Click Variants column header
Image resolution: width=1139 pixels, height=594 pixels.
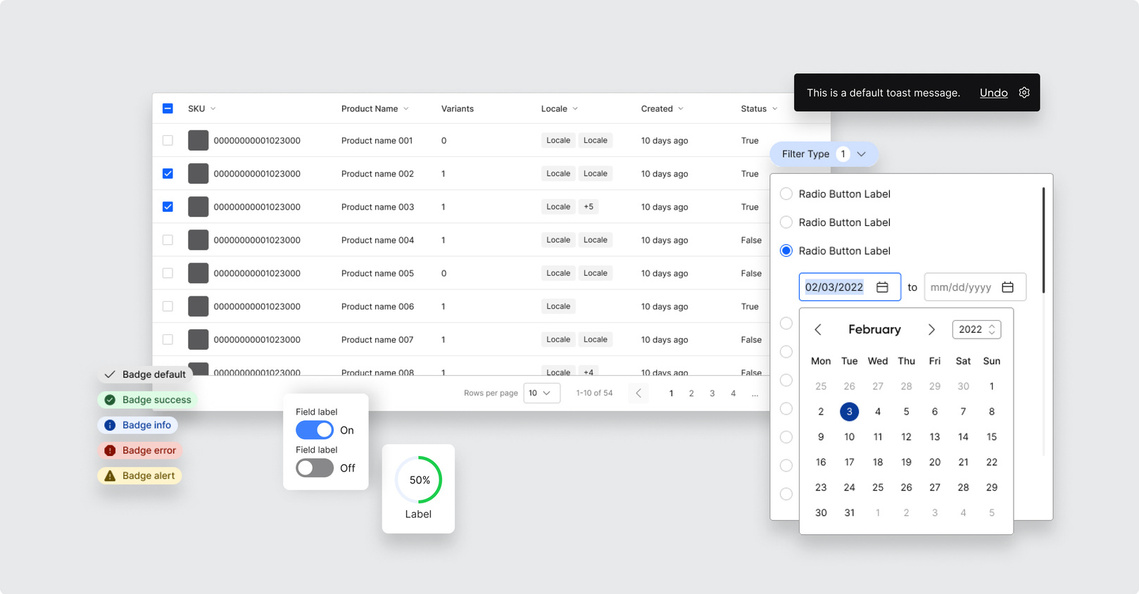[458, 109]
